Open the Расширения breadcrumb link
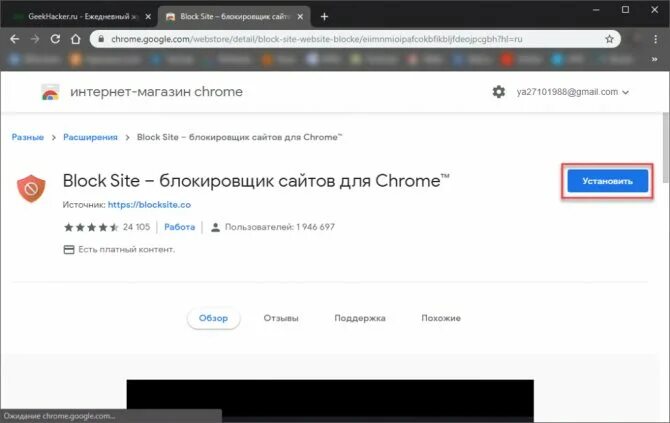Screen dimensions: 670x423 90,137
